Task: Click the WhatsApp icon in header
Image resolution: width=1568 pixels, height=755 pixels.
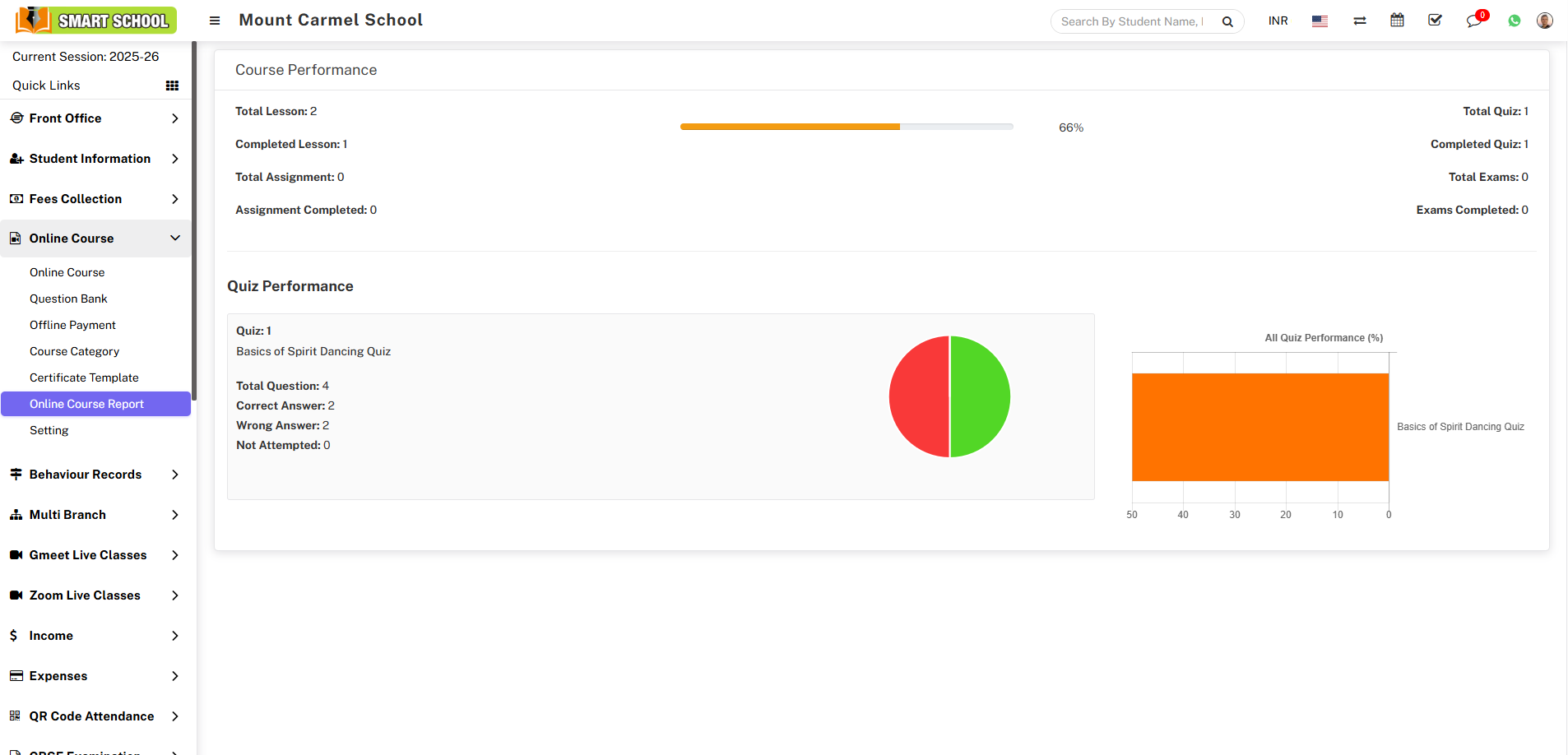Action: (x=1515, y=21)
